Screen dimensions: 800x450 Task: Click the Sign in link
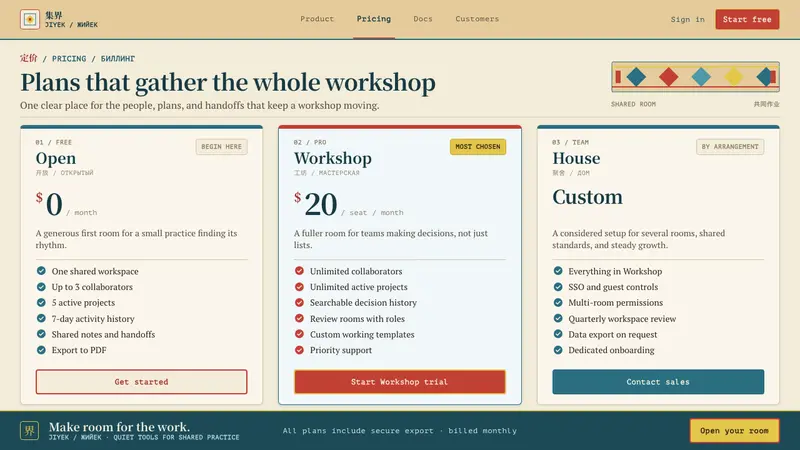[x=687, y=19]
